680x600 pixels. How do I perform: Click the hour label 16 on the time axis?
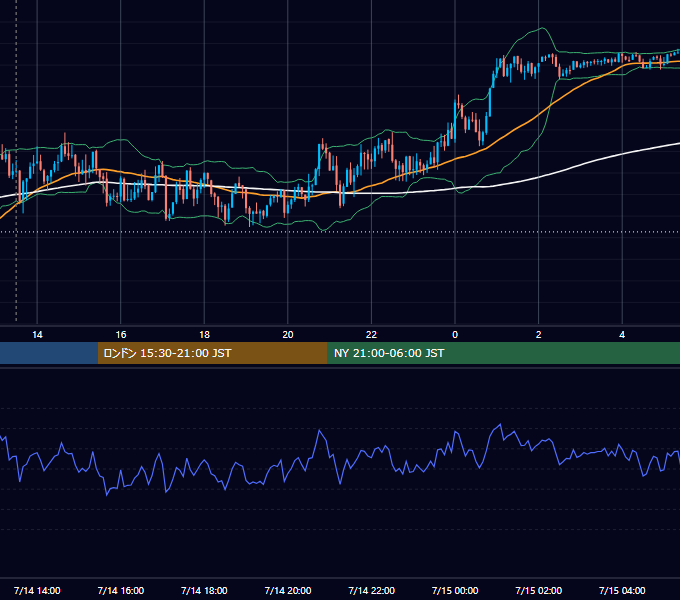click(x=121, y=335)
